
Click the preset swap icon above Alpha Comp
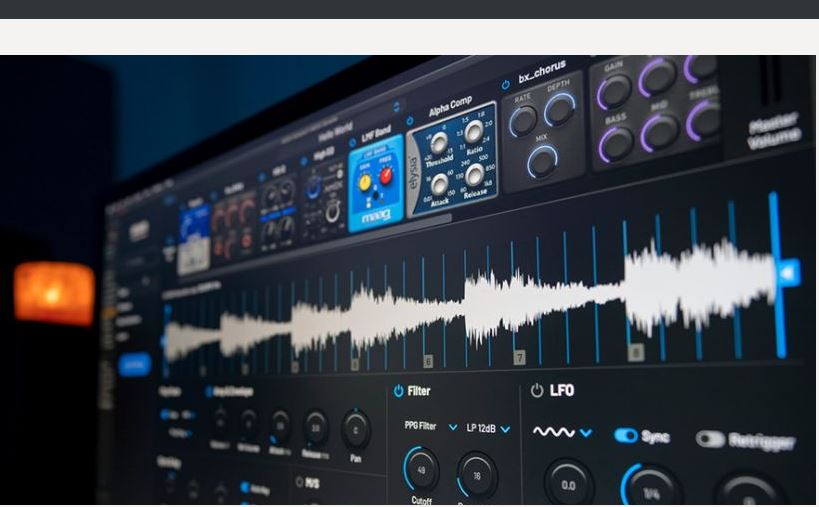click(396, 107)
